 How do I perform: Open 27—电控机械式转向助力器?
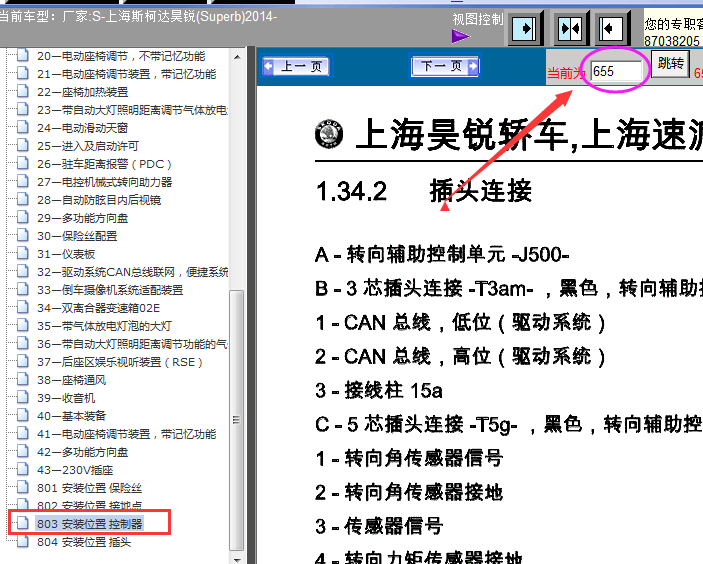(104, 182)
